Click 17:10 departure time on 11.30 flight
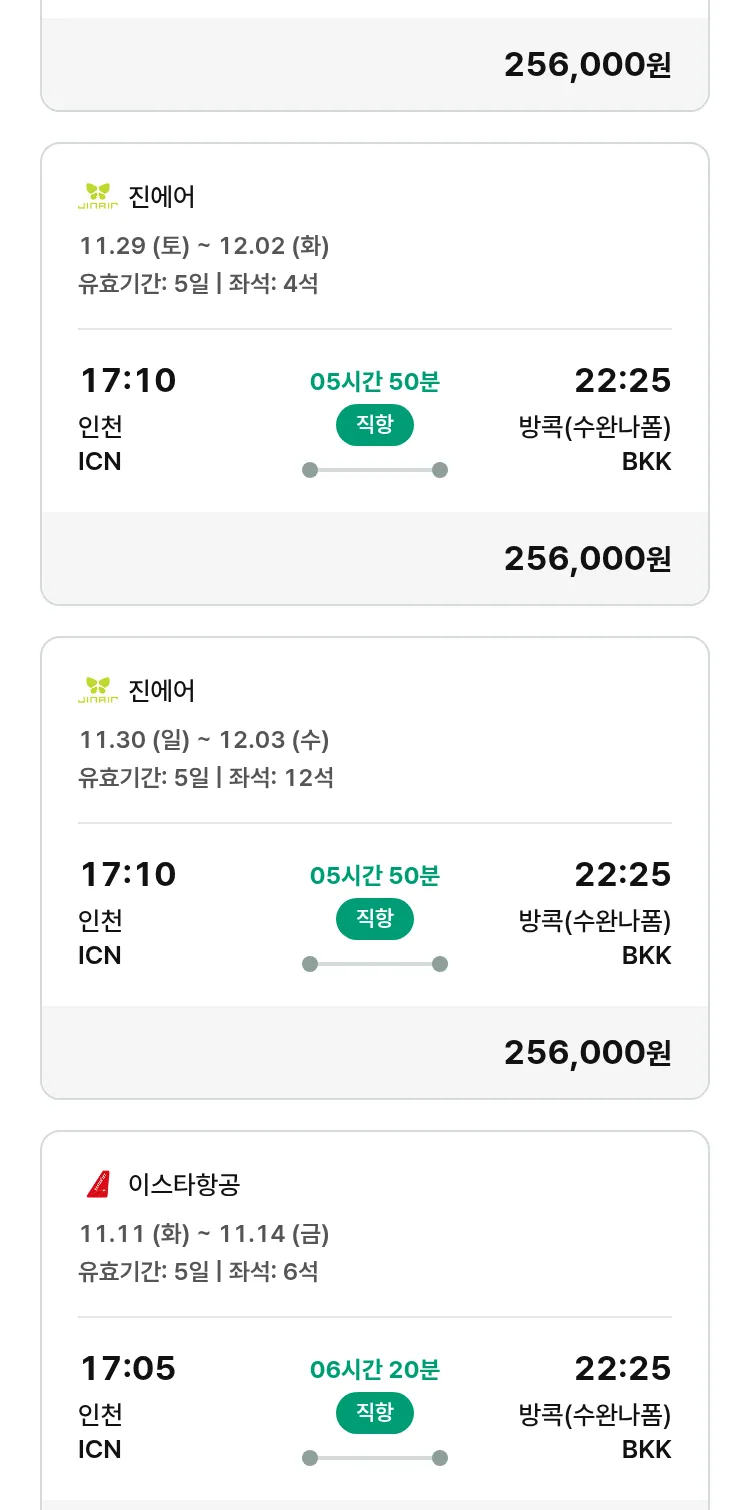This screenshot has height=1510, width=750. [127, 874]
